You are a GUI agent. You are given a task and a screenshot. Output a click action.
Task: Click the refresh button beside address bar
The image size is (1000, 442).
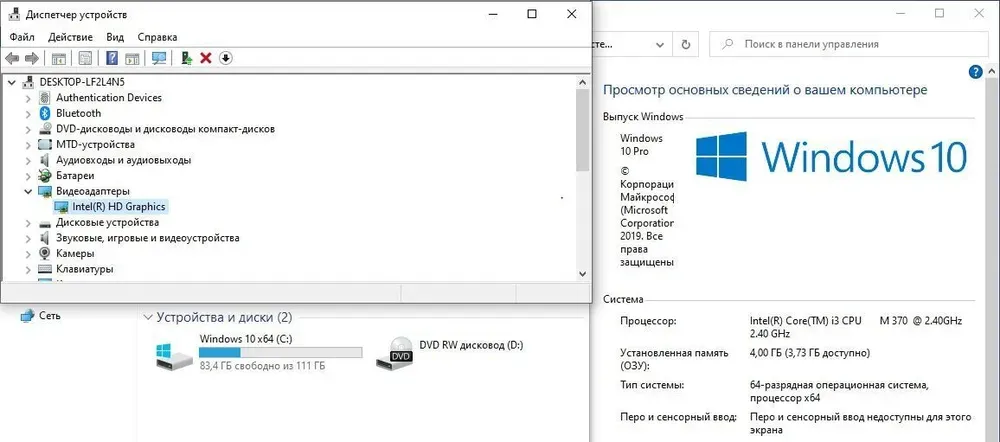click(685, 44)
